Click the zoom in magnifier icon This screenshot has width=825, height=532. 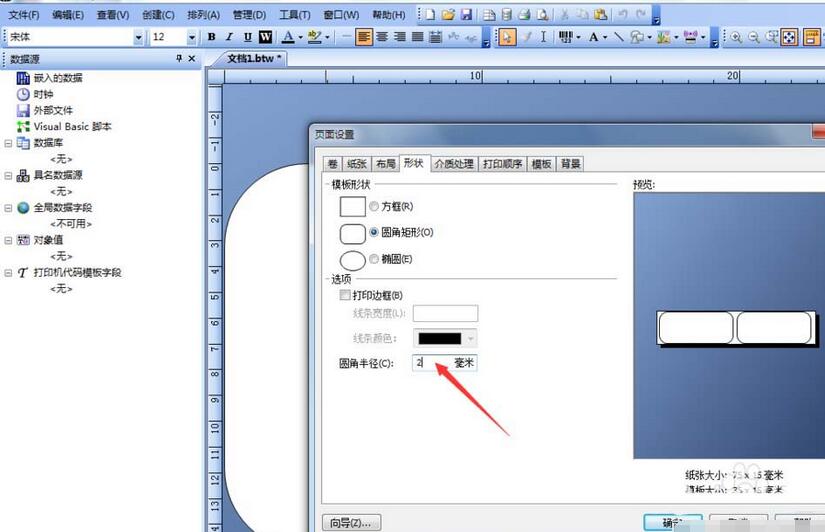(x=736, y=37)
